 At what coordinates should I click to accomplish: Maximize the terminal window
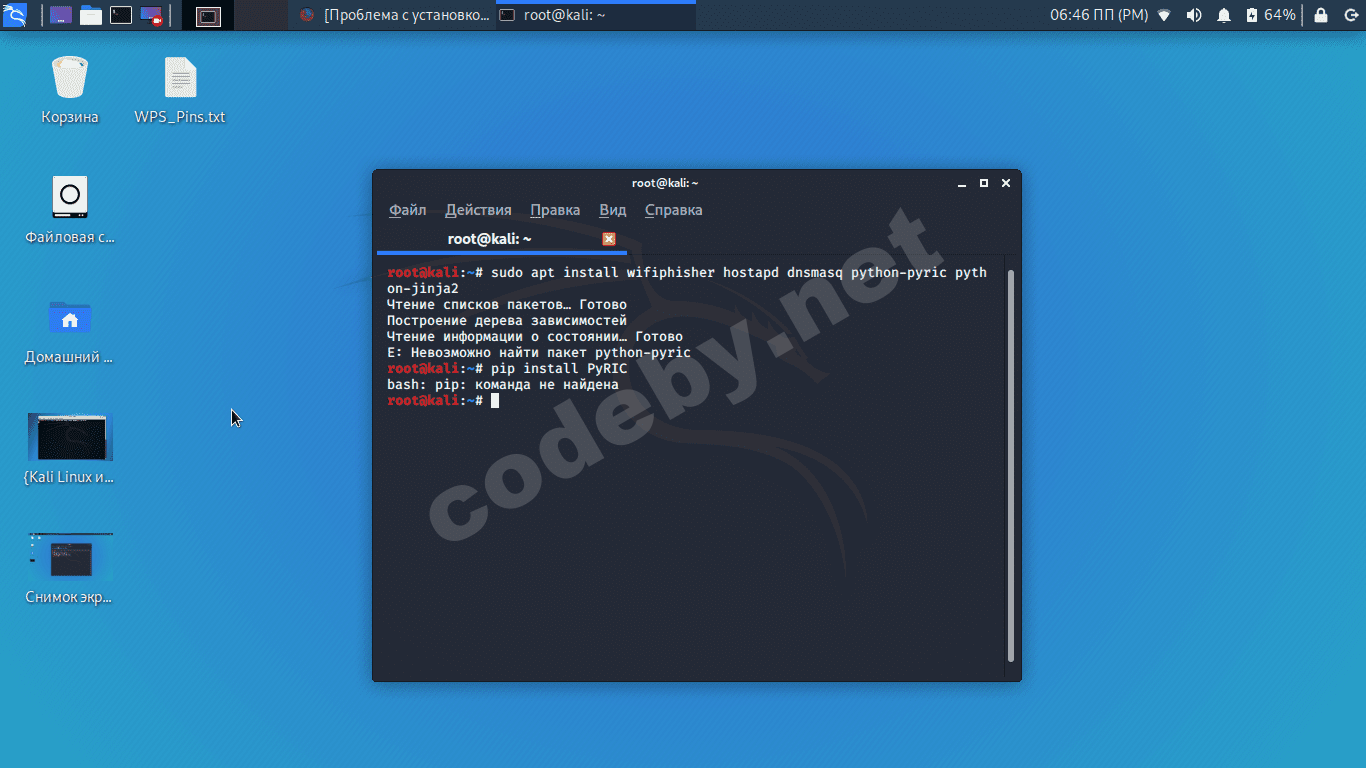point(984,183)
